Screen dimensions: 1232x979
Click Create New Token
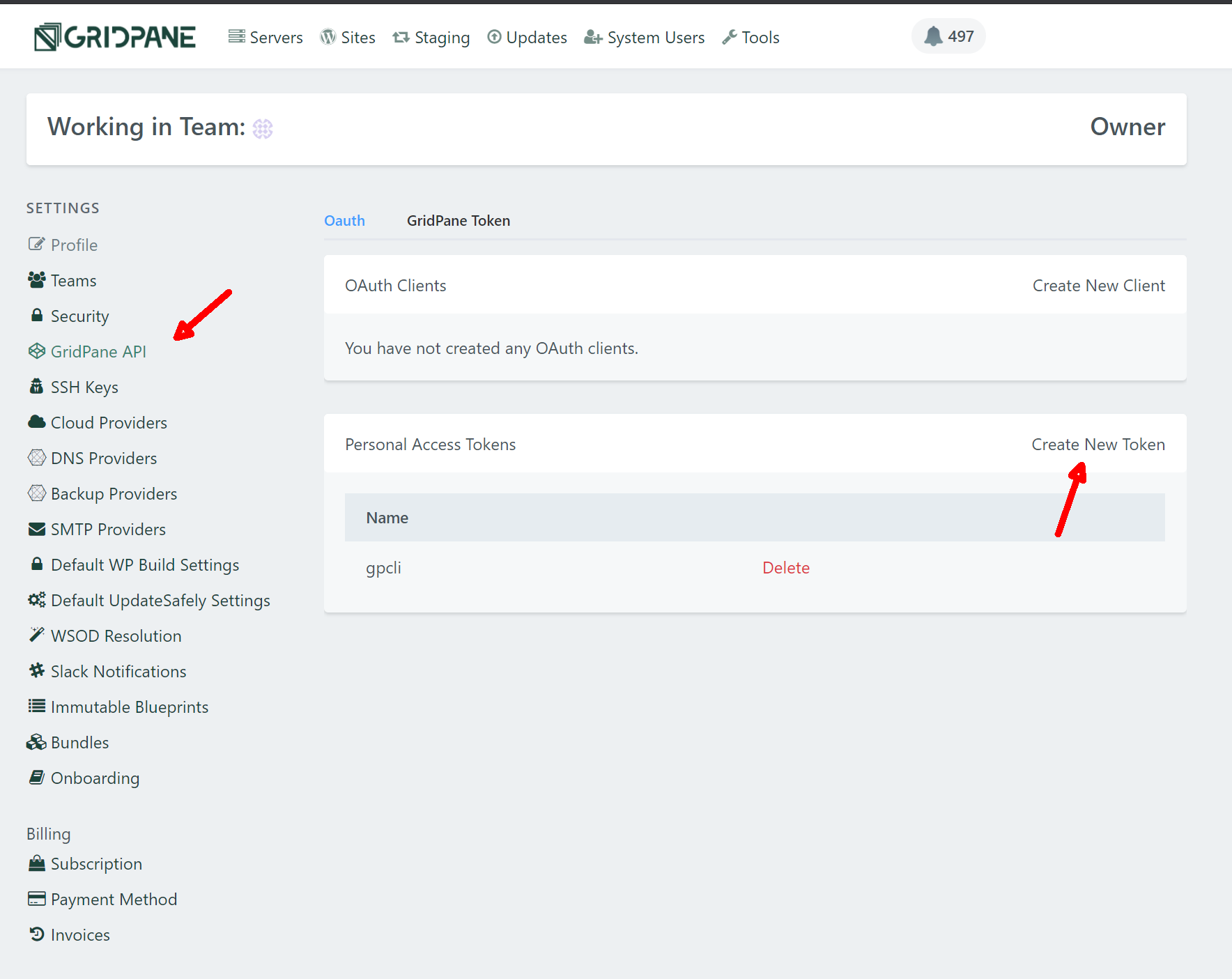click(x=1098, y=444)
